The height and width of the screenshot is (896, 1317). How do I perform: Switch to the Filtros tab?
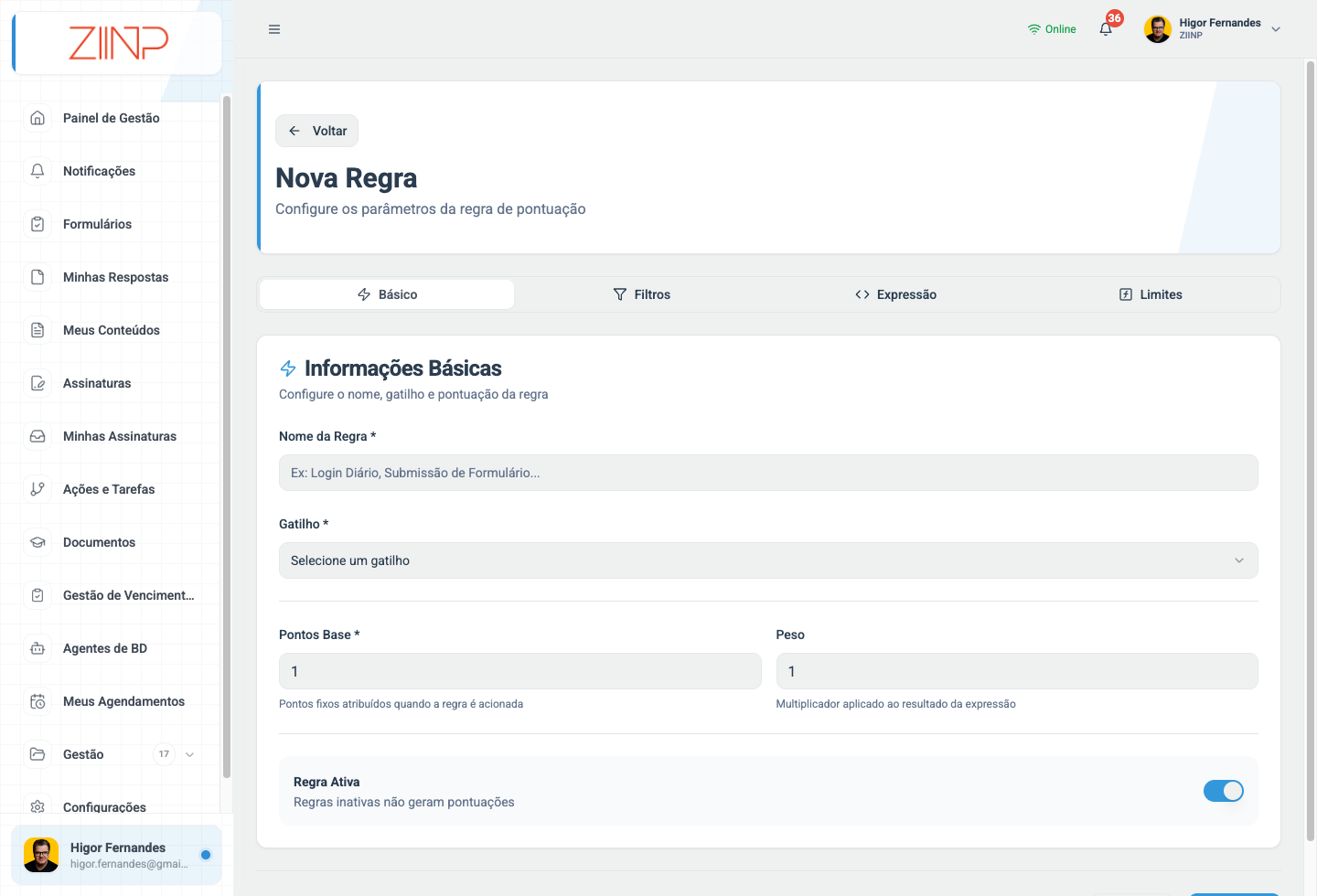pos(641,294)
